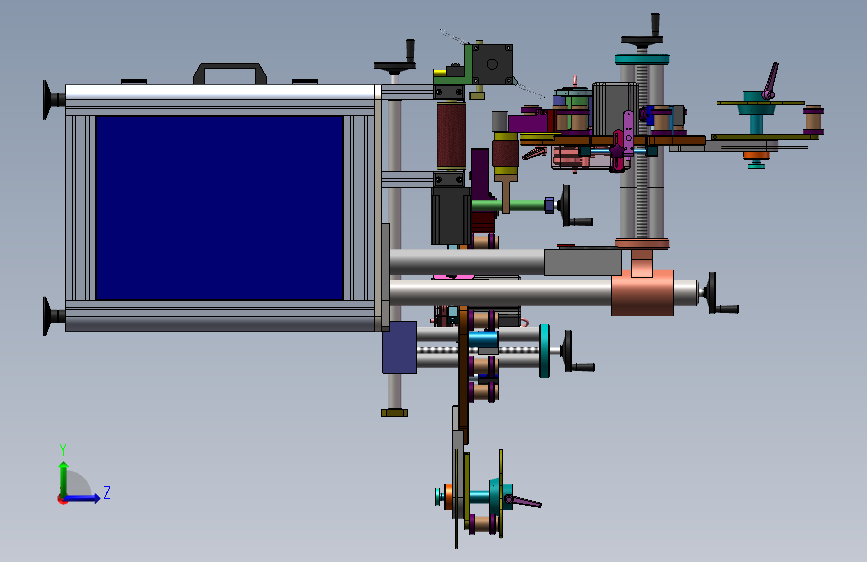
Task: Select the cyan slider block on ball screw
Action: (484, 339)
